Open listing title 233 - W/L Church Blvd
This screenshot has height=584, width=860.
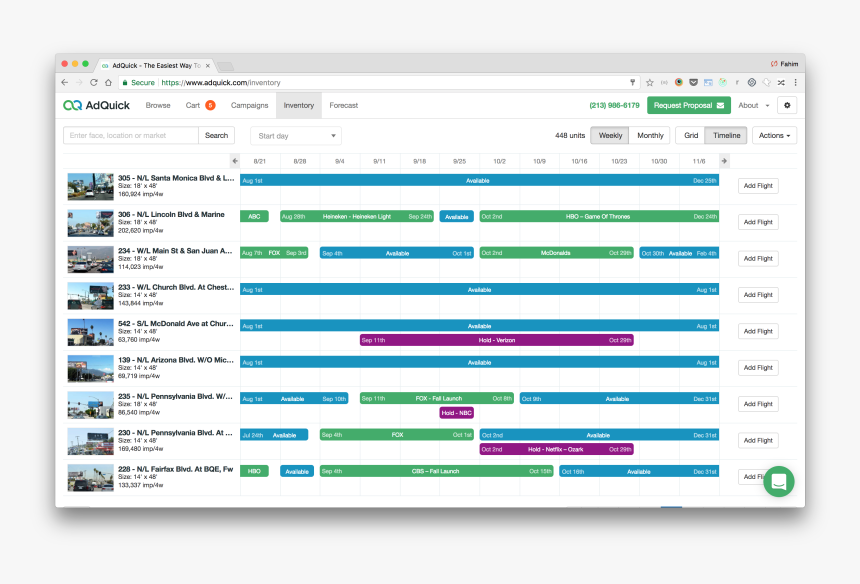tap(176, 287)
